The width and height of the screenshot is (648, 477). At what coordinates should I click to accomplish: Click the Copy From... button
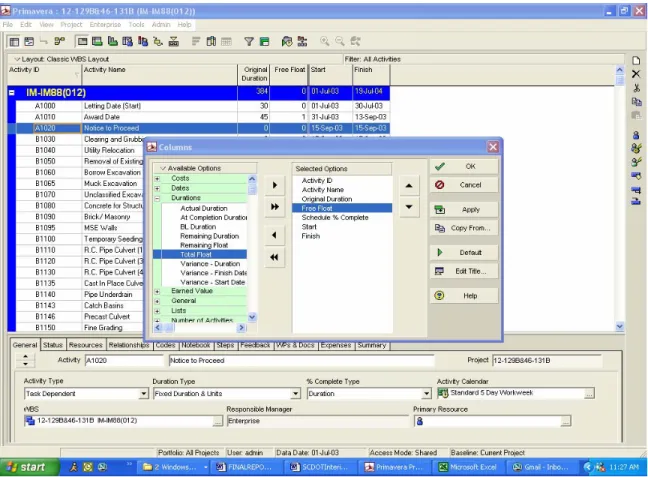(x=464, y=228)
